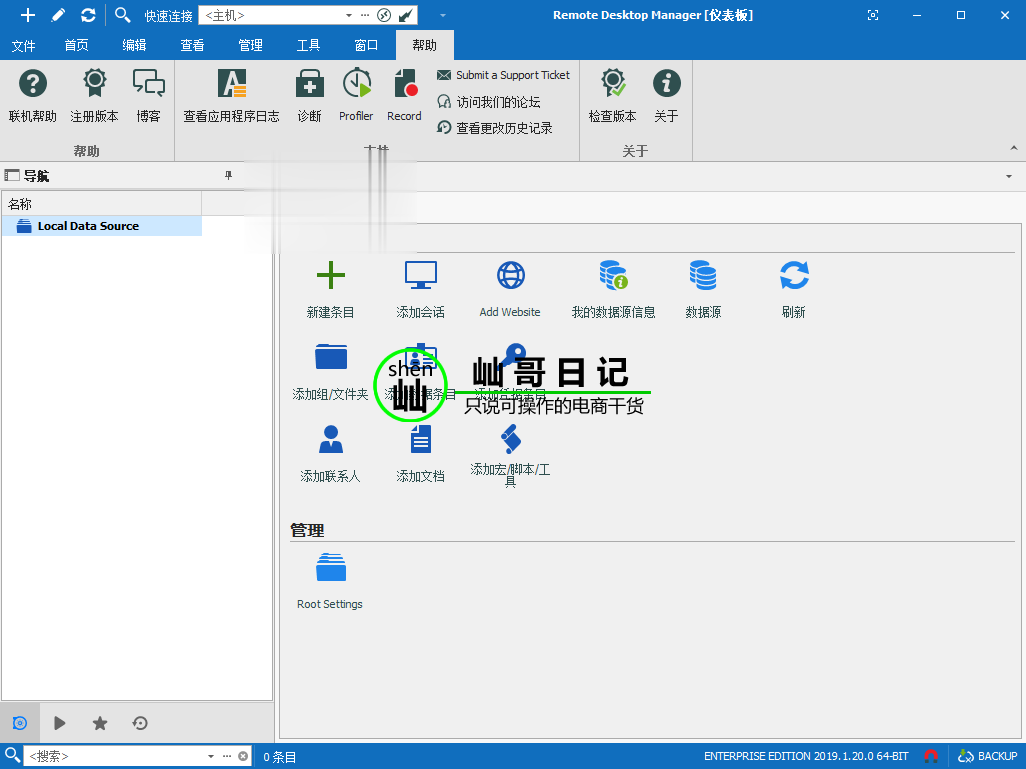
Task: Click 访问我们的论坛 forum link
Action: [489, 102]
